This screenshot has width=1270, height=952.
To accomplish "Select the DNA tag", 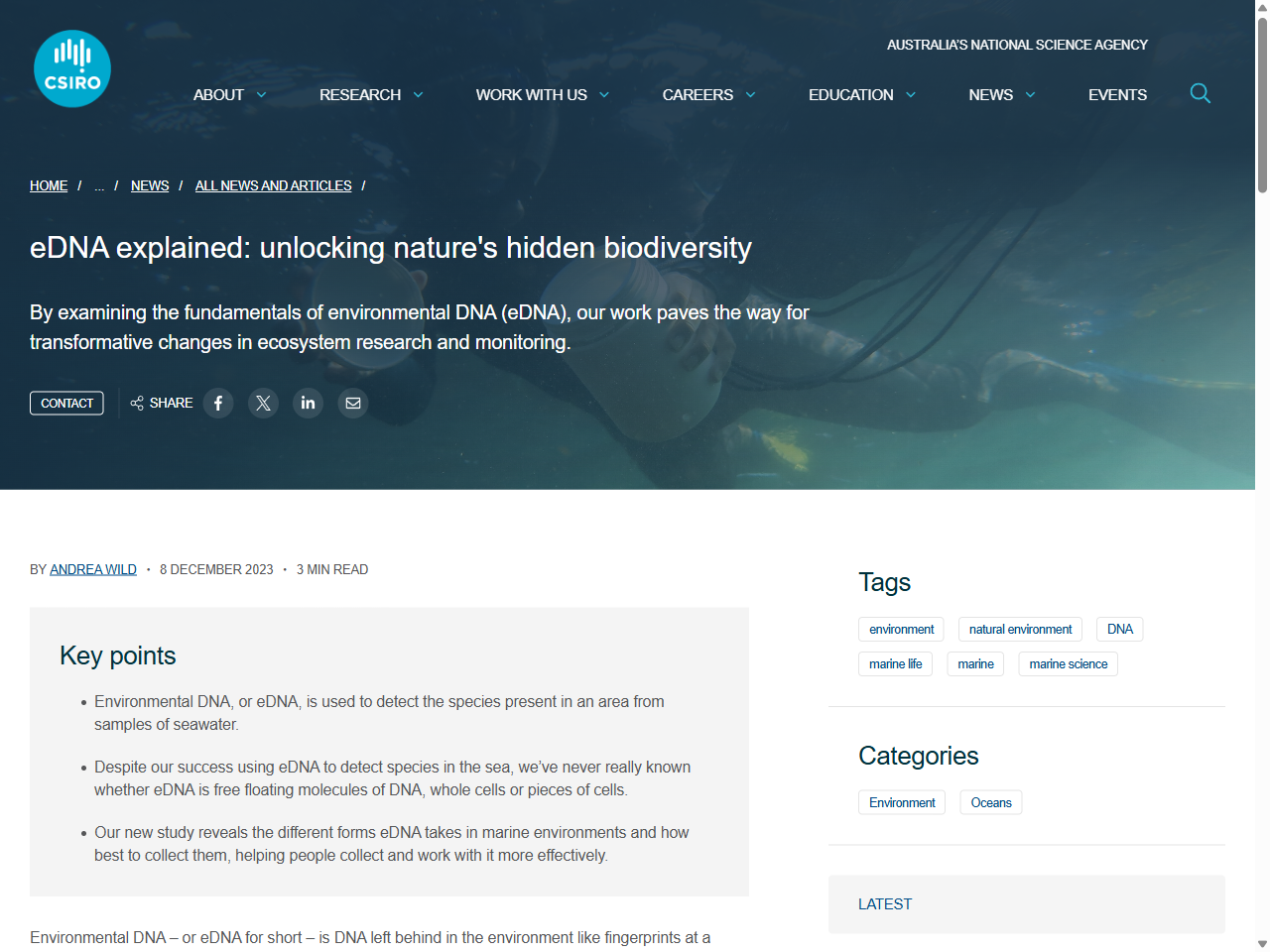I will click(x=1119, y=629).
